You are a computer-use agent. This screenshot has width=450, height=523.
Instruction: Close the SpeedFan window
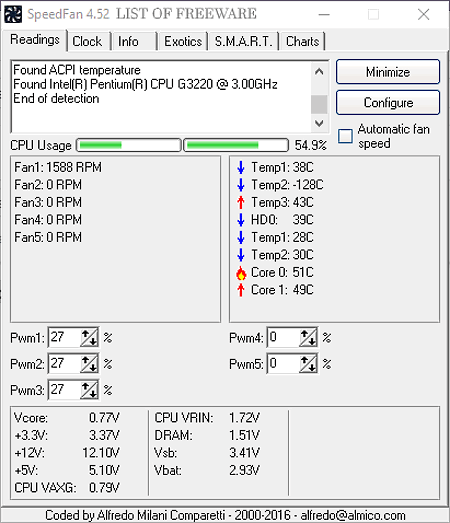pyautogui.click(x=424, y=14)
